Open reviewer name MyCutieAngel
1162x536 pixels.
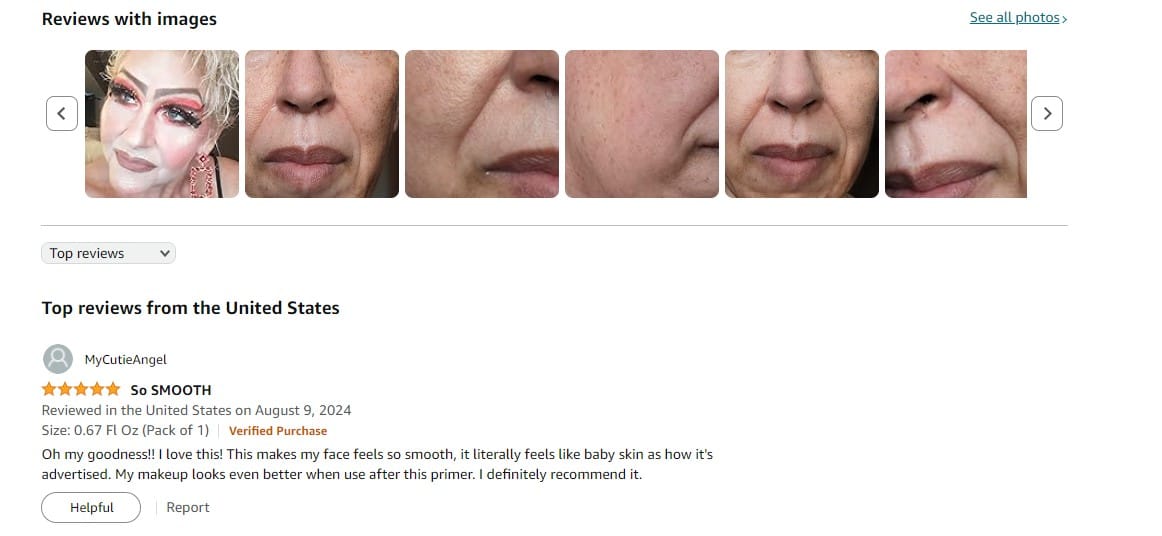point(125,360)
